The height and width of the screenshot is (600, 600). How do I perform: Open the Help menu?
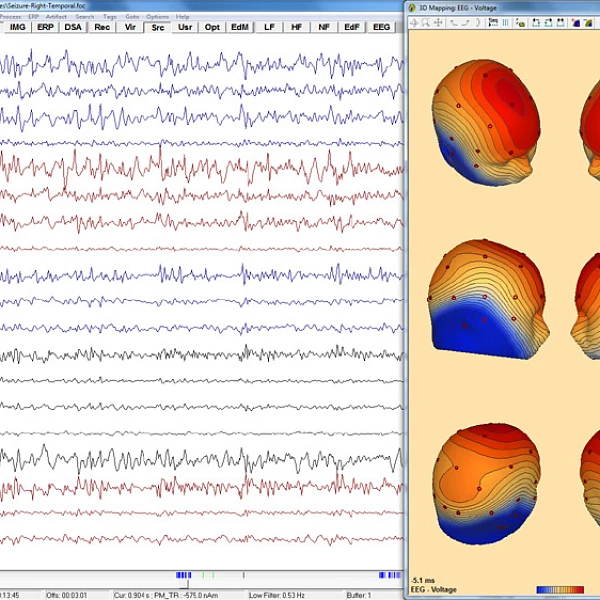183,16
